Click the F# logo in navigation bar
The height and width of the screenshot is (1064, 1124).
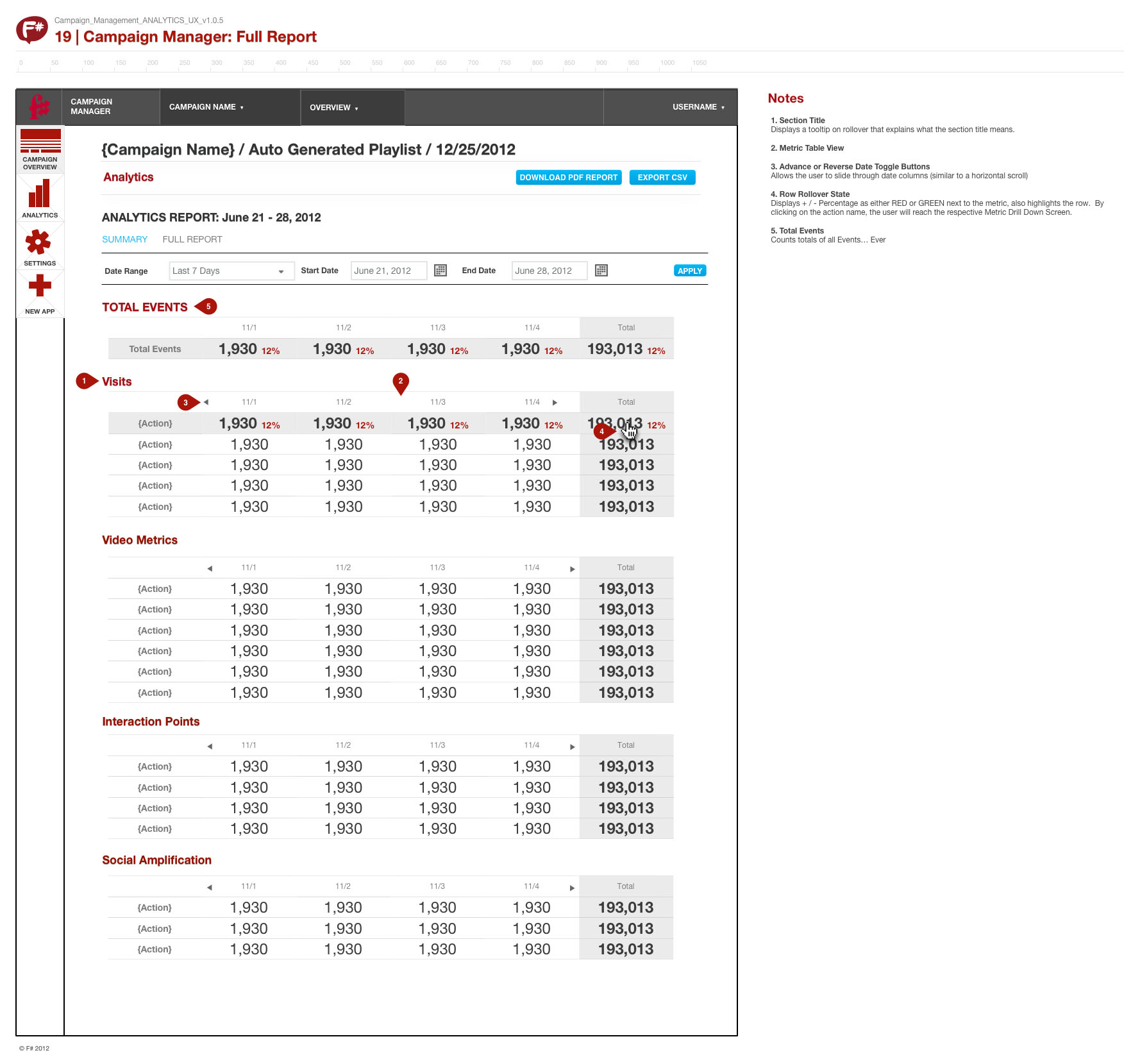(x=39, y=106)
